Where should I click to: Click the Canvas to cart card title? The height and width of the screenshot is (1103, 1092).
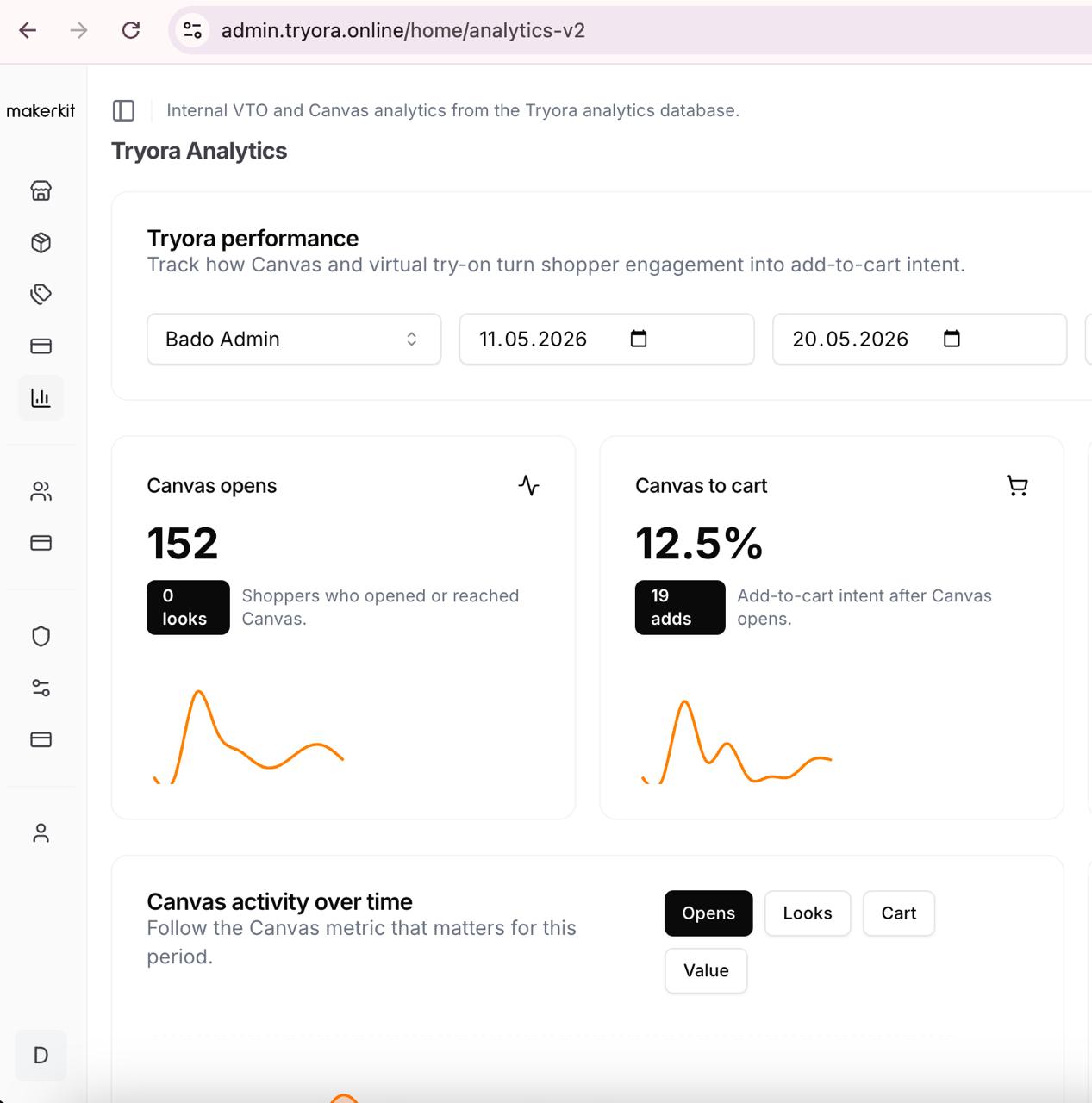[x=701, y=486]
